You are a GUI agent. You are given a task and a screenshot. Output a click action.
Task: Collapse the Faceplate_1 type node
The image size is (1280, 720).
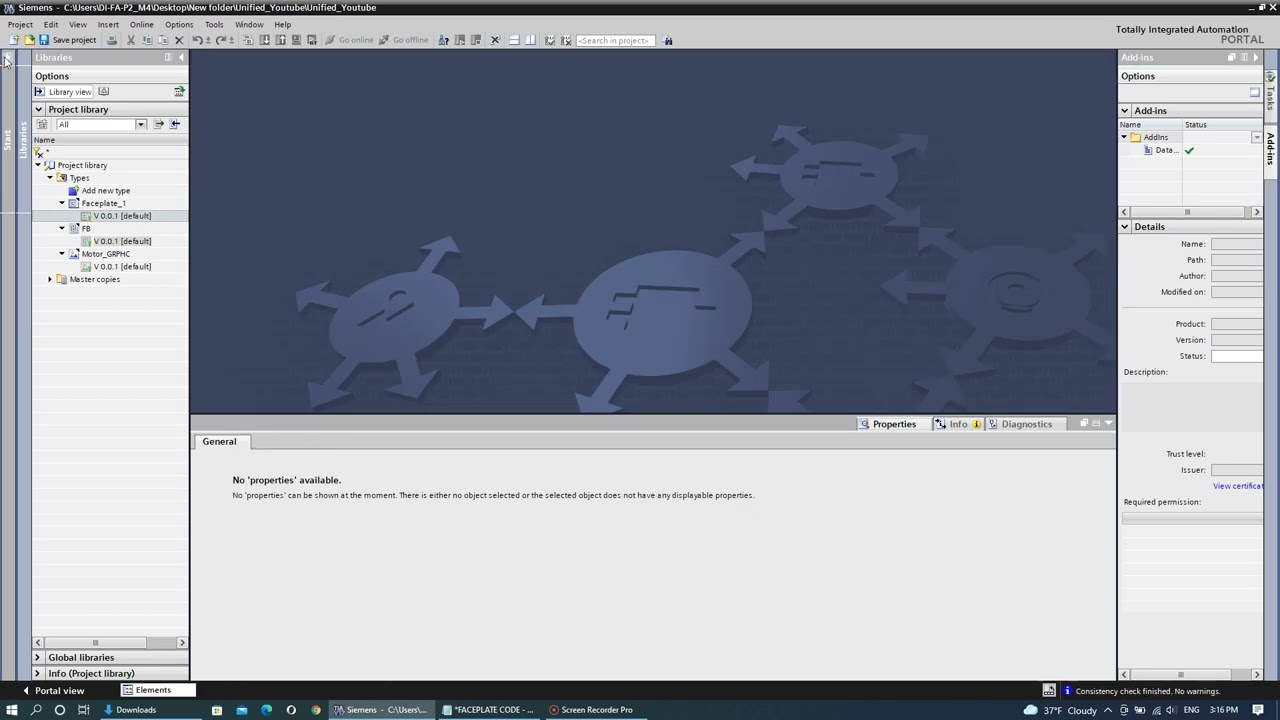click(62, 203)
